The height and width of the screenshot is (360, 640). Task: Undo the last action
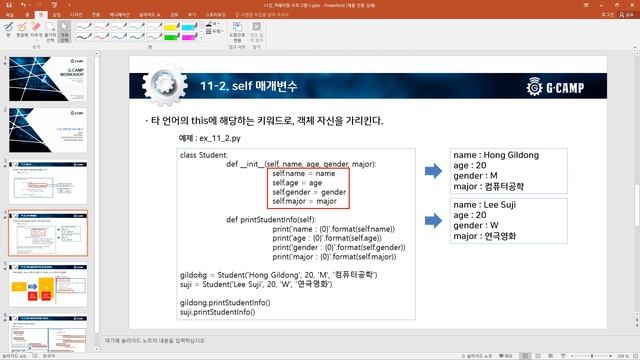pos(23,5)
